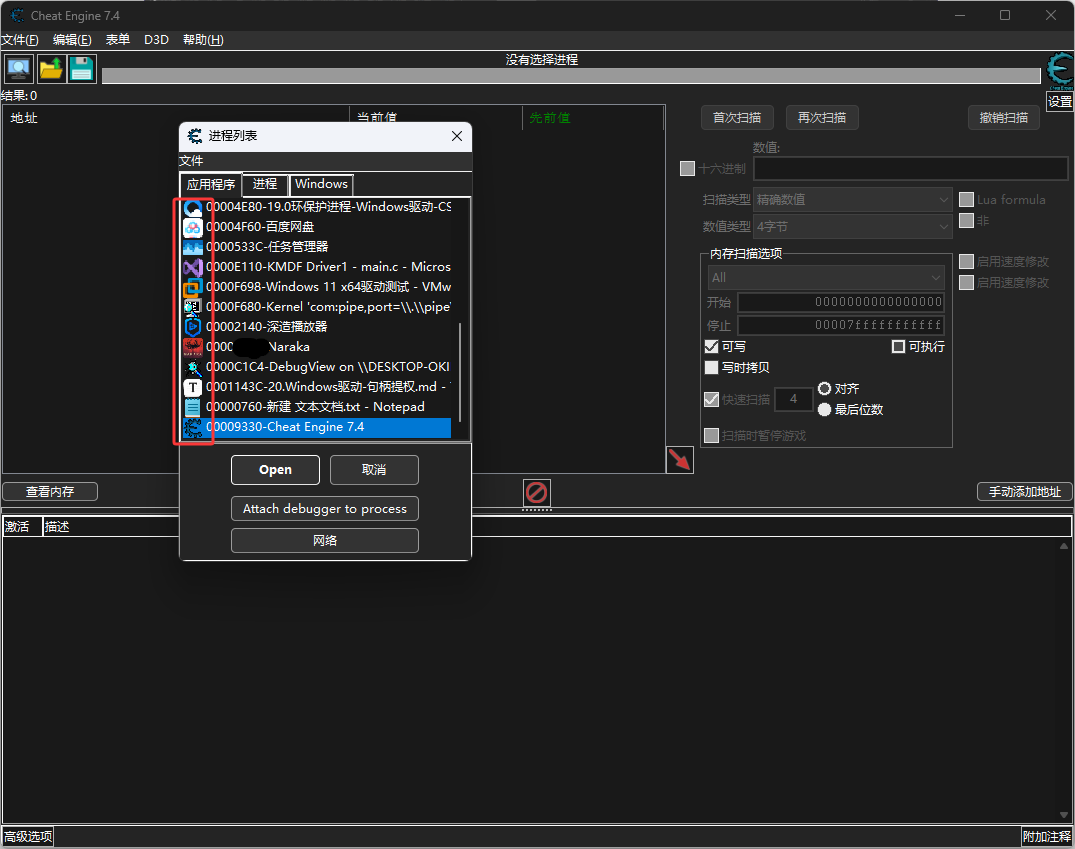Viewport: 1075px width, 849px height.
Task: Click the open folder load table icon
Action: click(x=51, y=69)
